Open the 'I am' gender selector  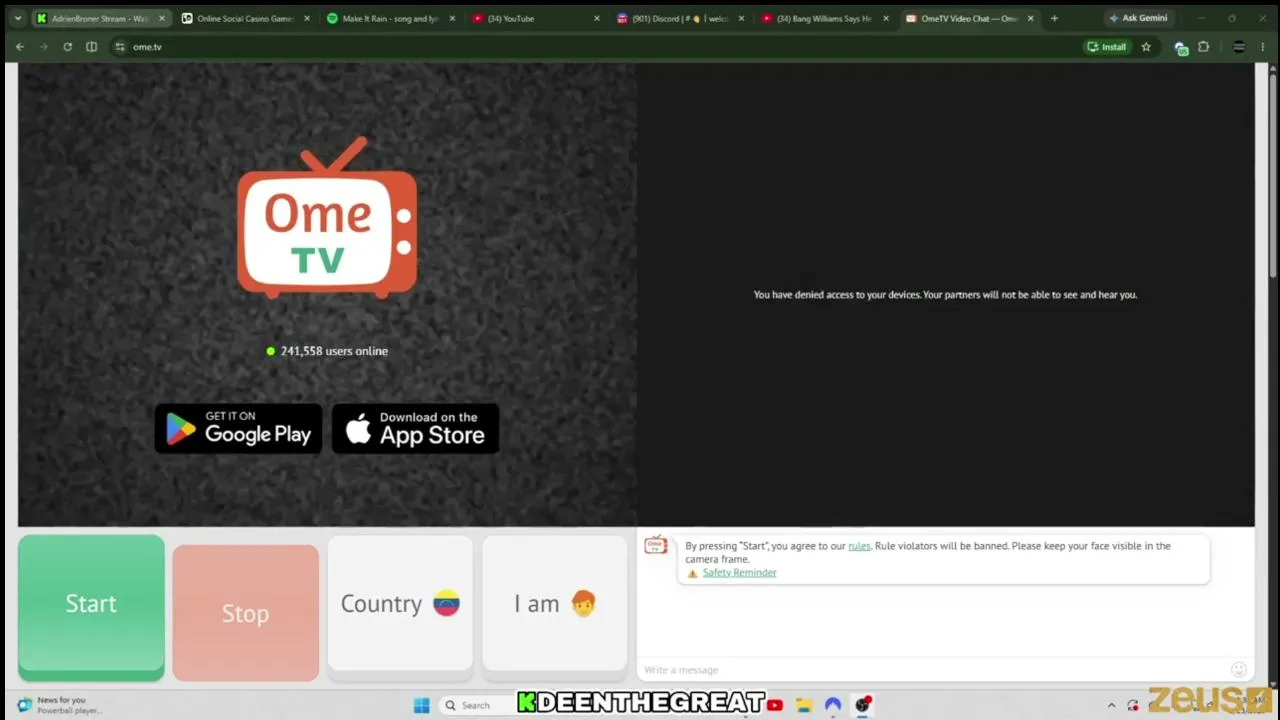click(555, 604)
